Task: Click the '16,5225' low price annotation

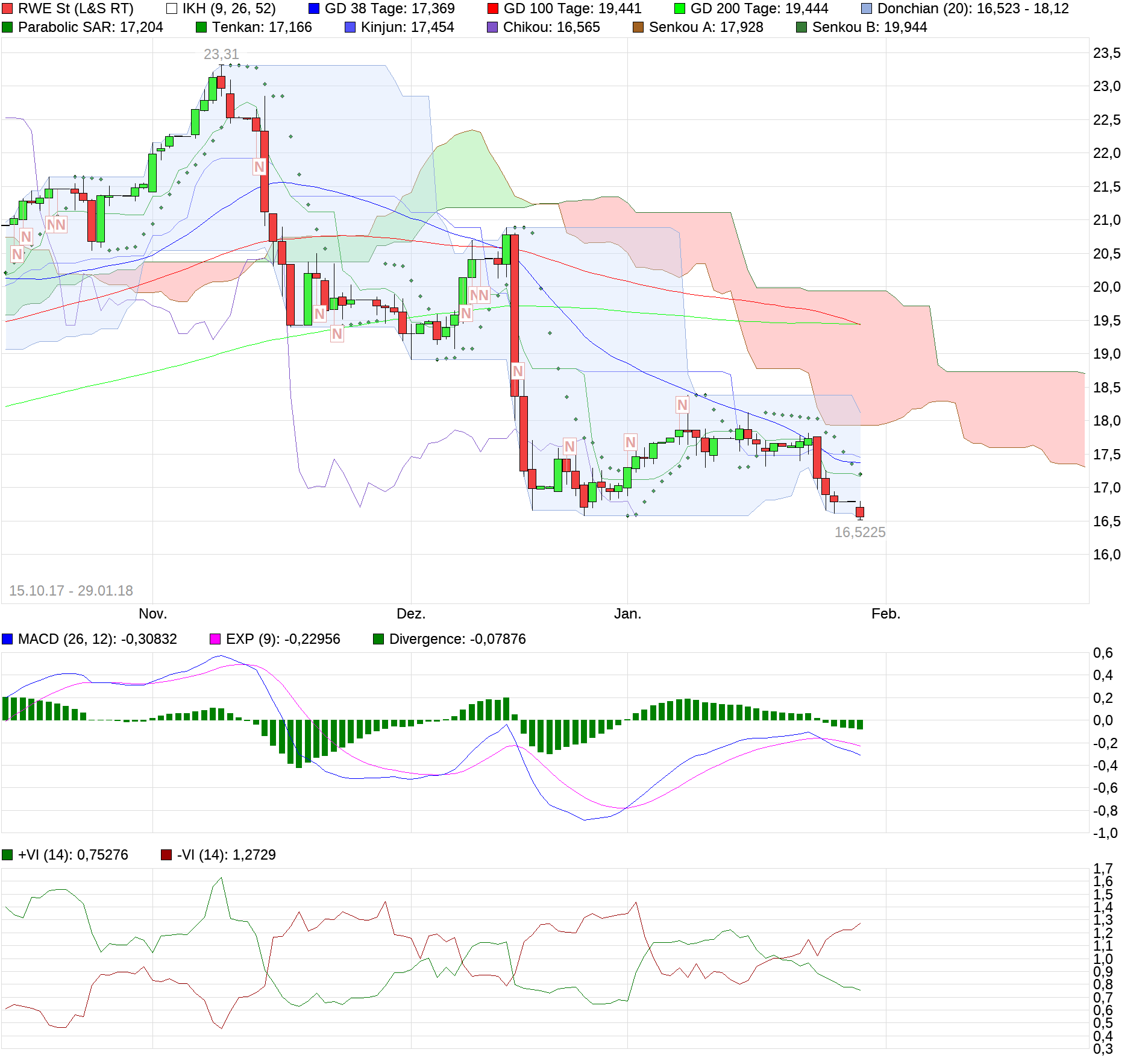Action: click(x=860, y=532)
